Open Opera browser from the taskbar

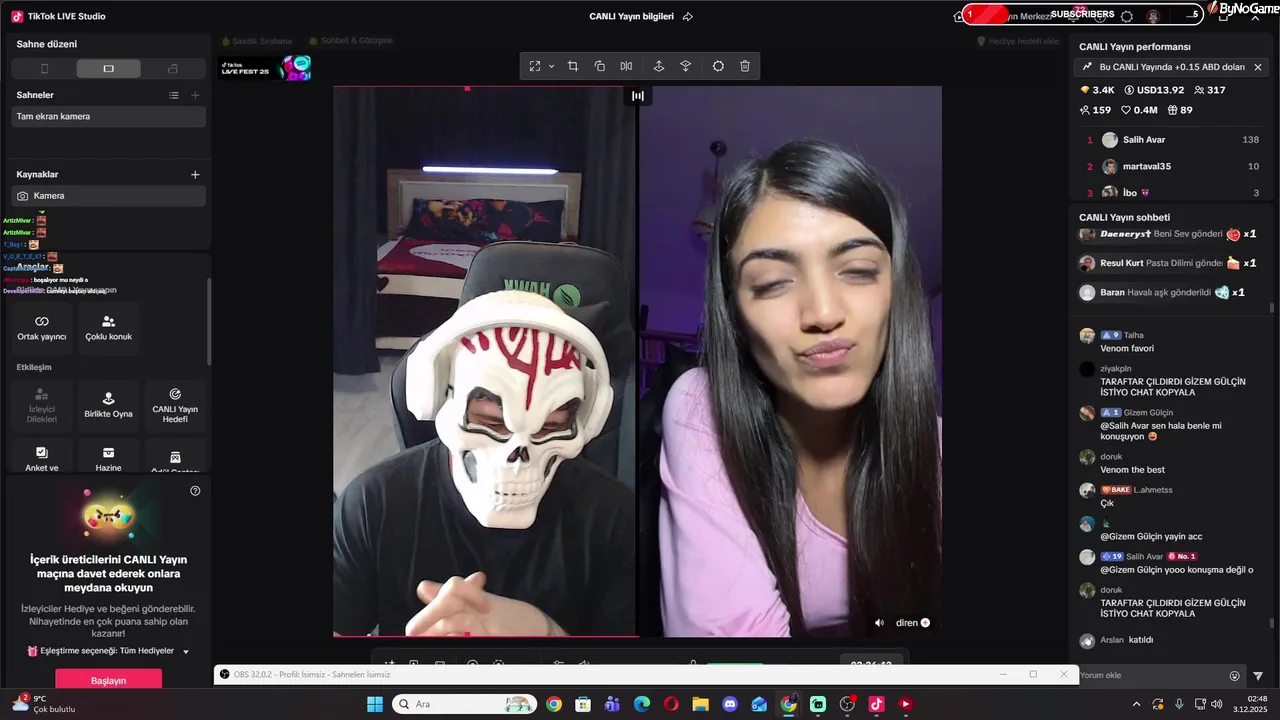[x=671, y=704]
